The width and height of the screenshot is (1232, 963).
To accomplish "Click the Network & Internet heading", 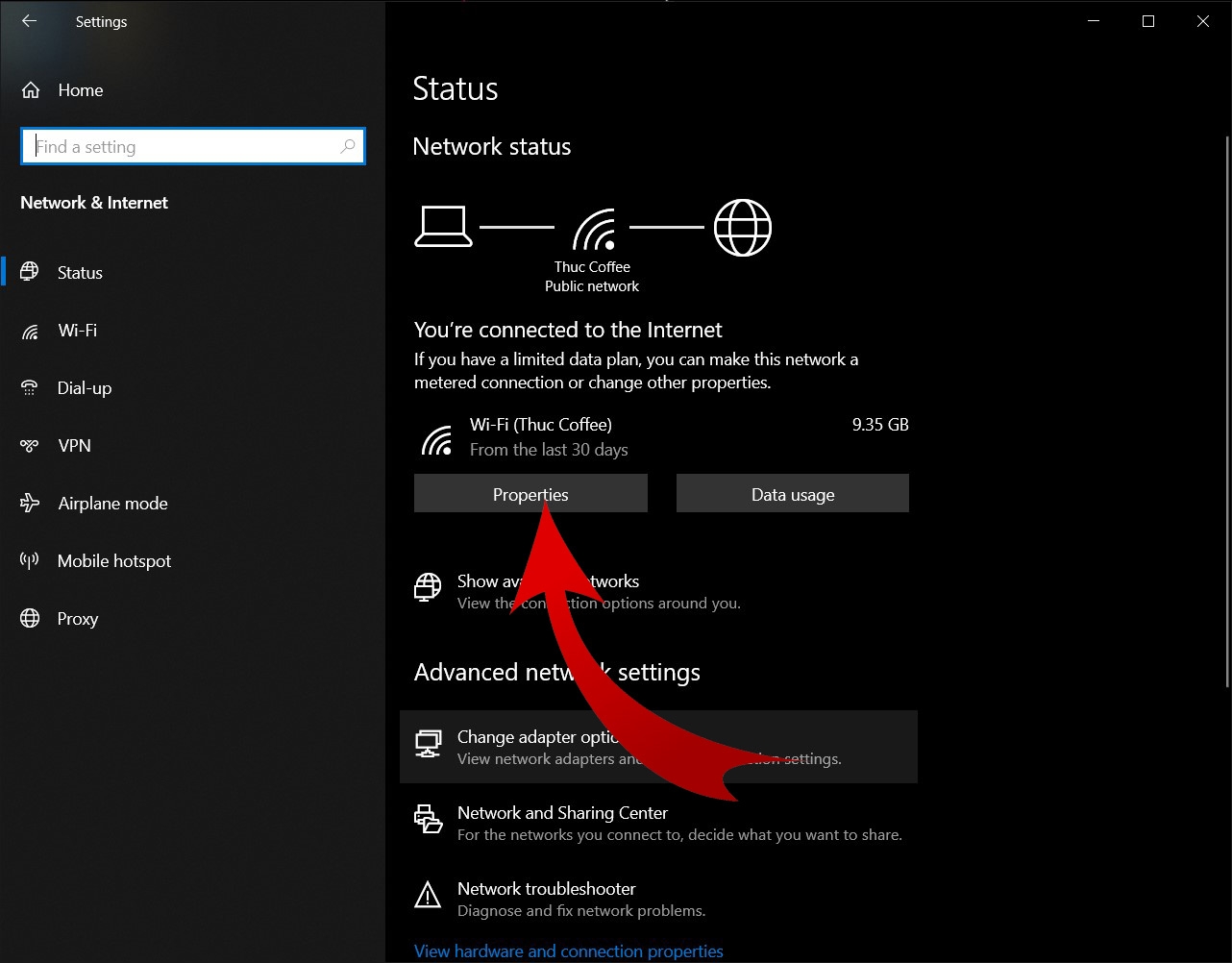I will pos(94,203).
